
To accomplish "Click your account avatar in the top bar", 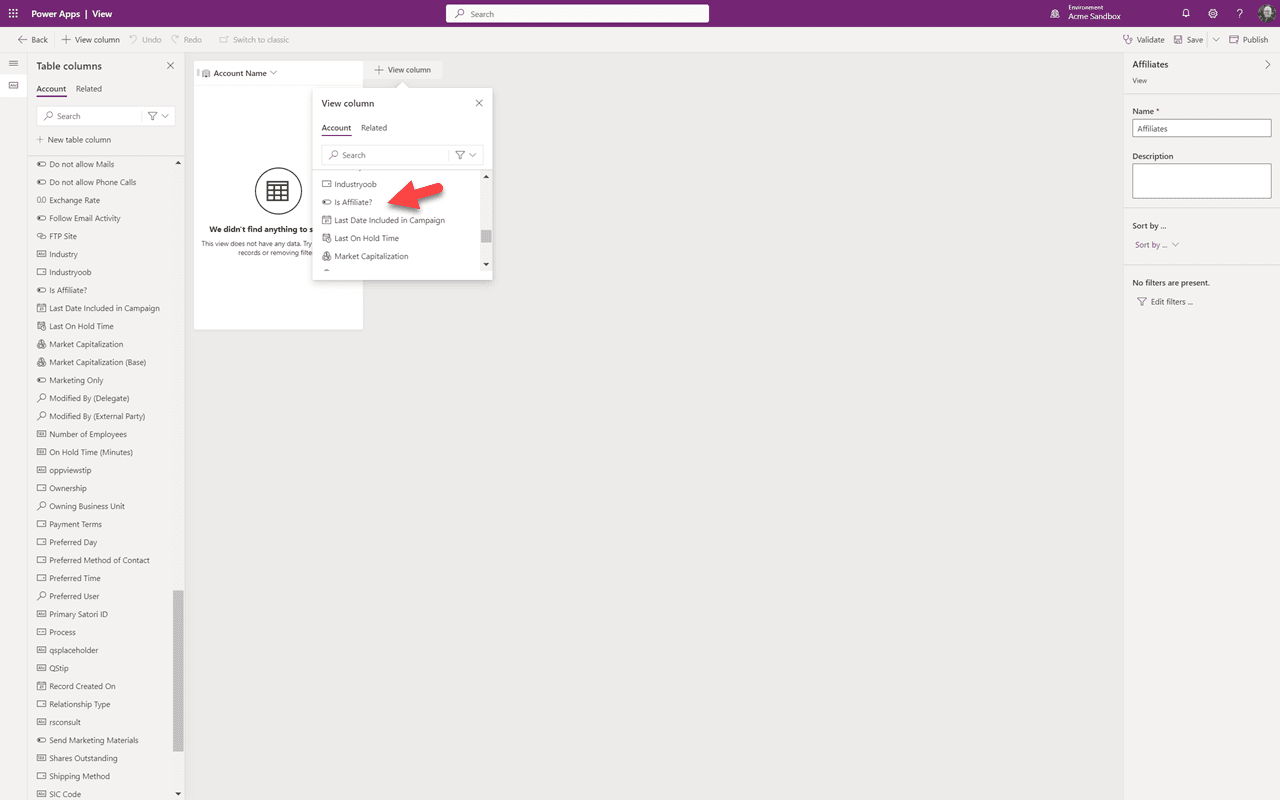I will click(x=1266, y=13).
